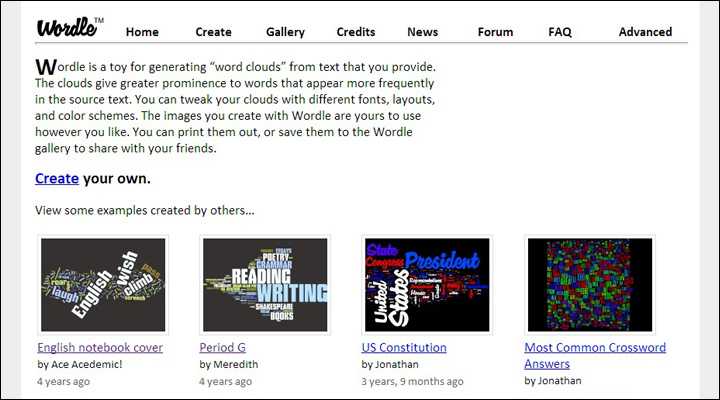Open the English notebook cover thumbnail
720x400 pixels.
point(102,285)
